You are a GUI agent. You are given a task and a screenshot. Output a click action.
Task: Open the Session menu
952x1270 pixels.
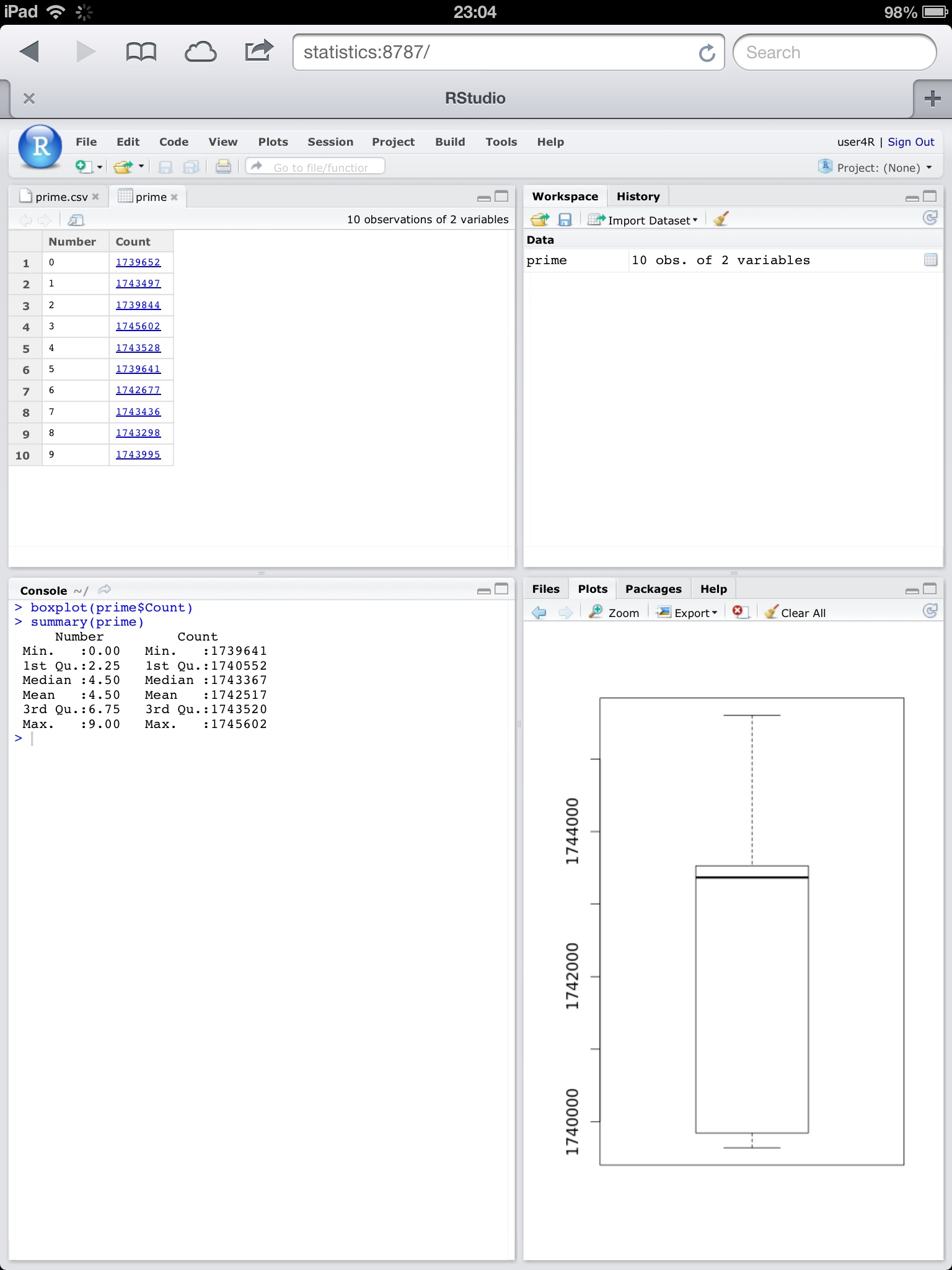[330, 142]
